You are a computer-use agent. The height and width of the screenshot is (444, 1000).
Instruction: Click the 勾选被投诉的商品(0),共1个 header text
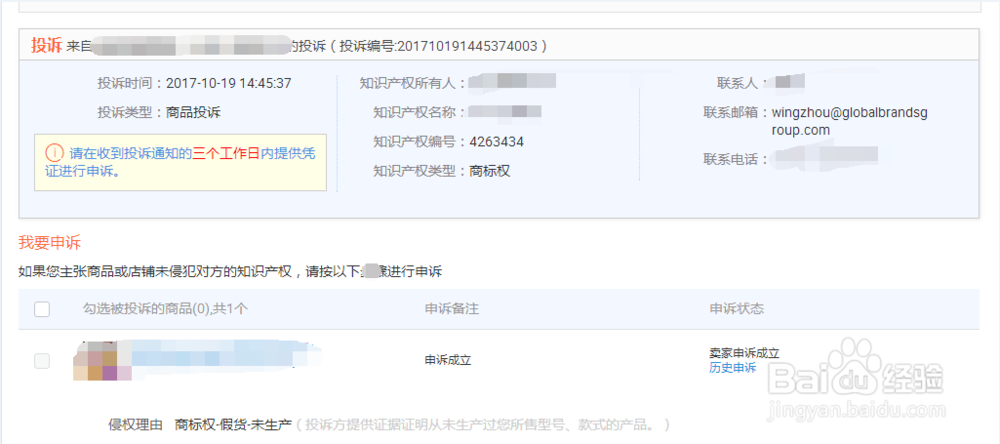pos(165,309)
